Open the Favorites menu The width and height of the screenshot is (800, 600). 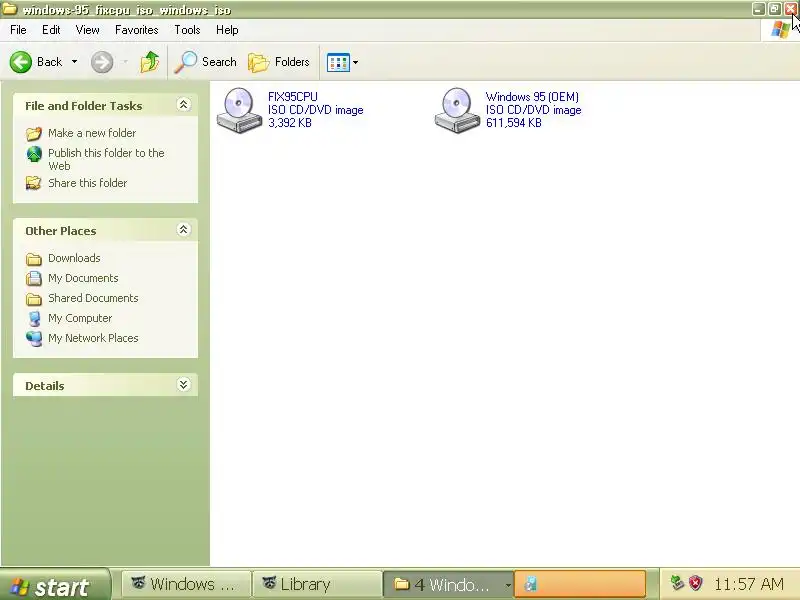pos(136,30)
